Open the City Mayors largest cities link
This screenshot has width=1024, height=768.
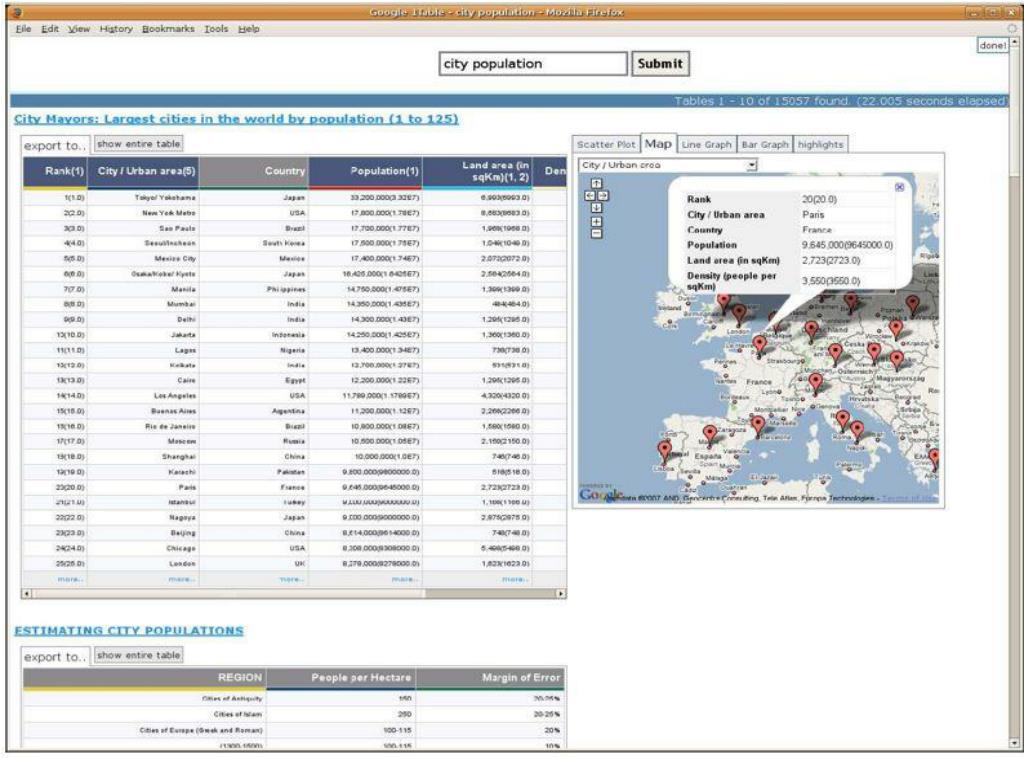(x=236, y=119)
